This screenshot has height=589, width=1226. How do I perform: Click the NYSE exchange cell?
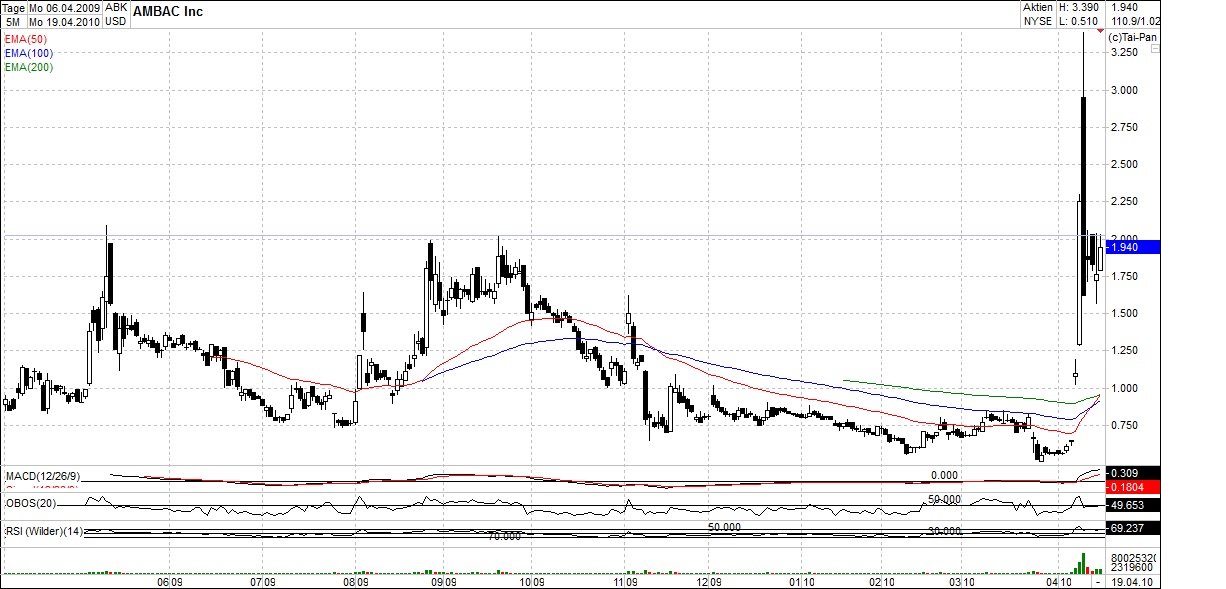(x=1038, y=20)
